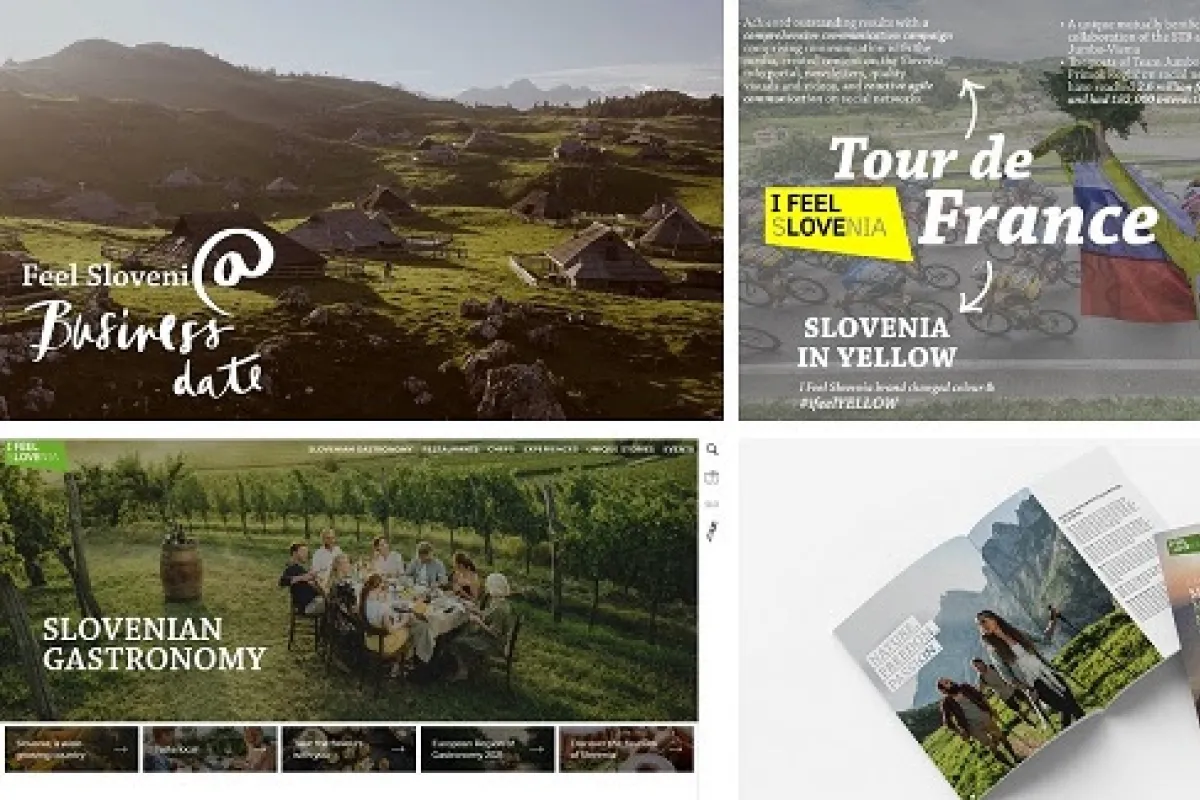Open the green growing country card
Image resolution: width=1200 pixels, height=800 pixels.
pos(71,748)
